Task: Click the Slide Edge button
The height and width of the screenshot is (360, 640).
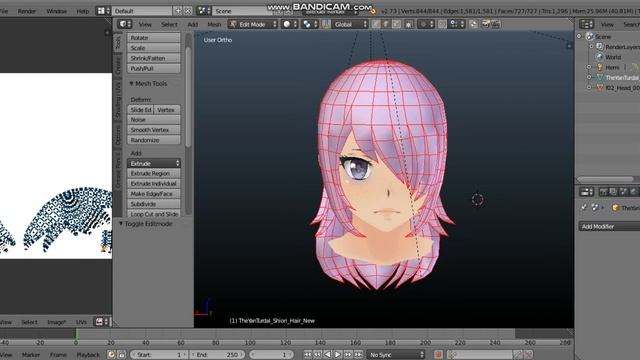Action: (140, 110)
